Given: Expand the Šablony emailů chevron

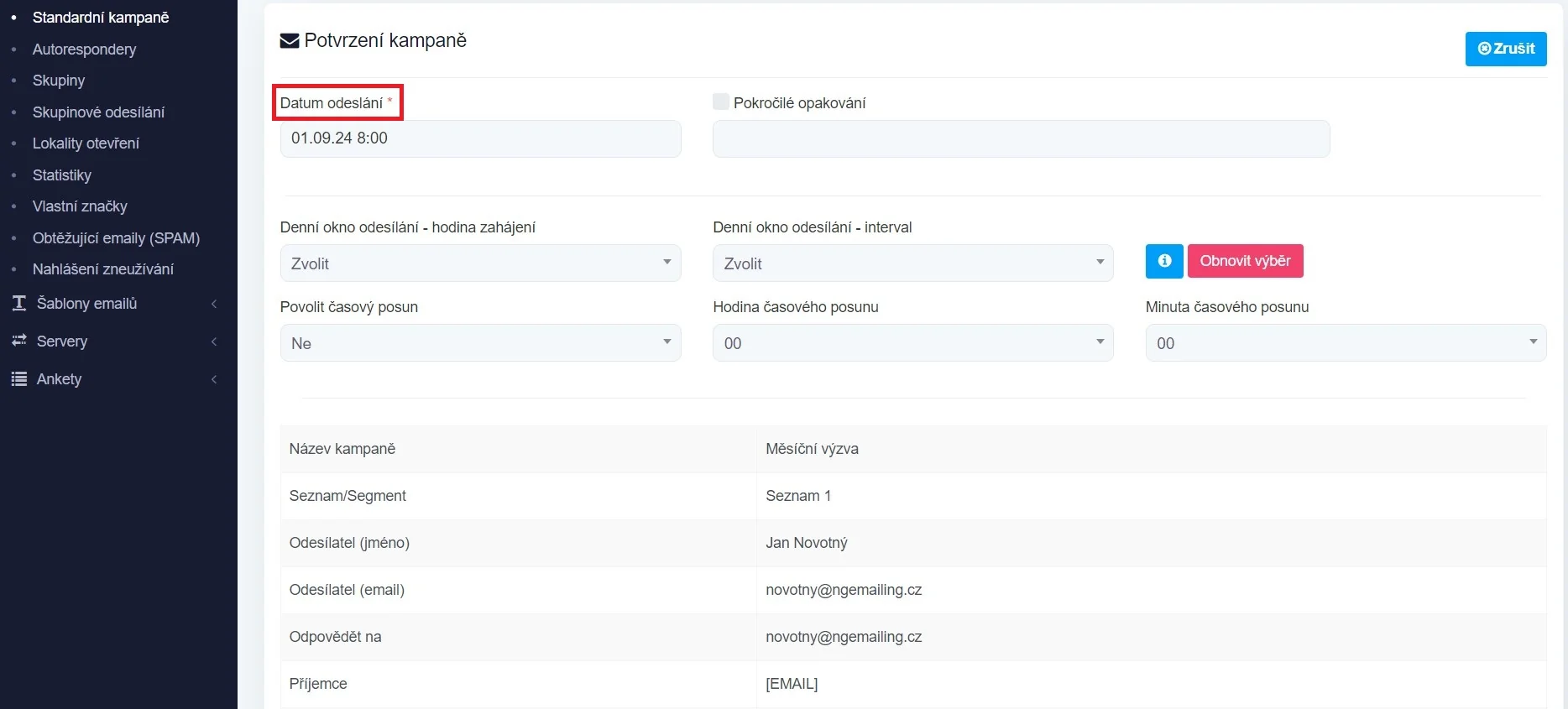Looking at the screenshot, I should pos(214,304).
